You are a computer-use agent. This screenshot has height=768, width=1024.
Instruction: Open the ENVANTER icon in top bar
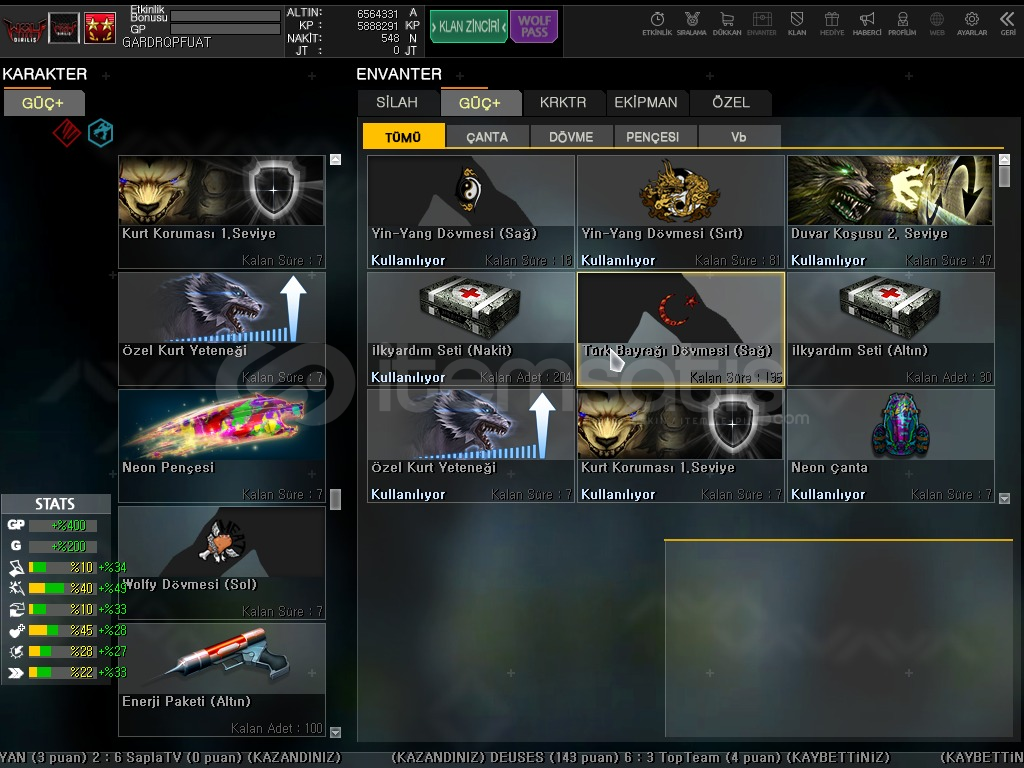(761, 24)
